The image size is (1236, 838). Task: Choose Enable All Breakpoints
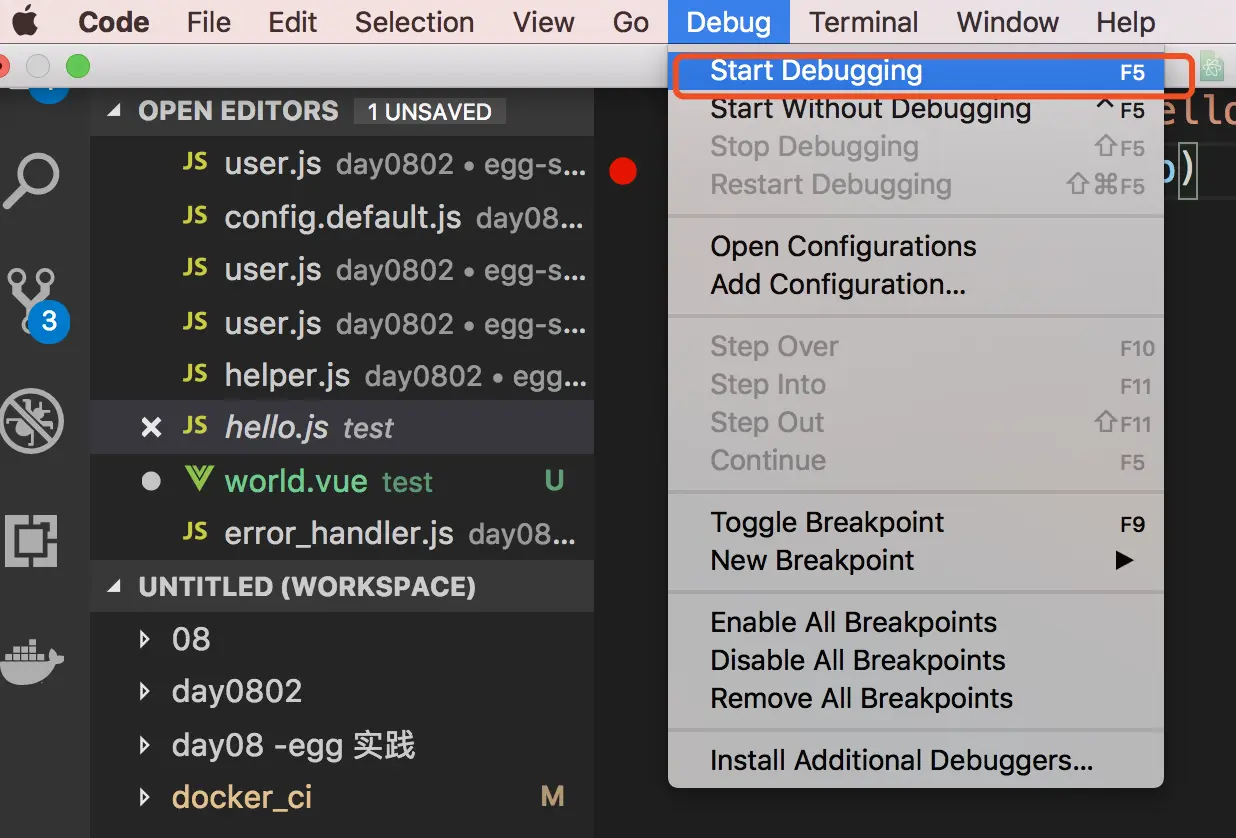[916, 622]
